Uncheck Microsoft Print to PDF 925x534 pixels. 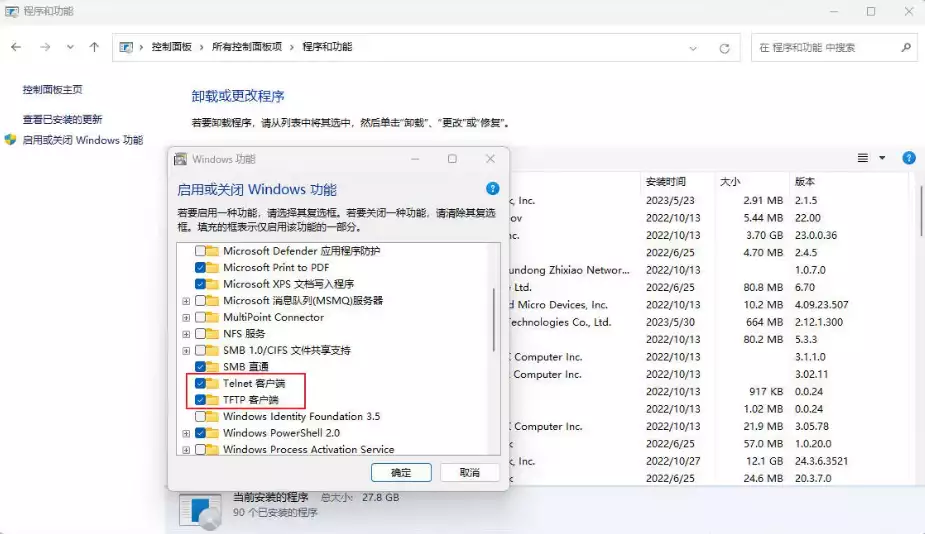pyautogui.click(x=201, y=267)
